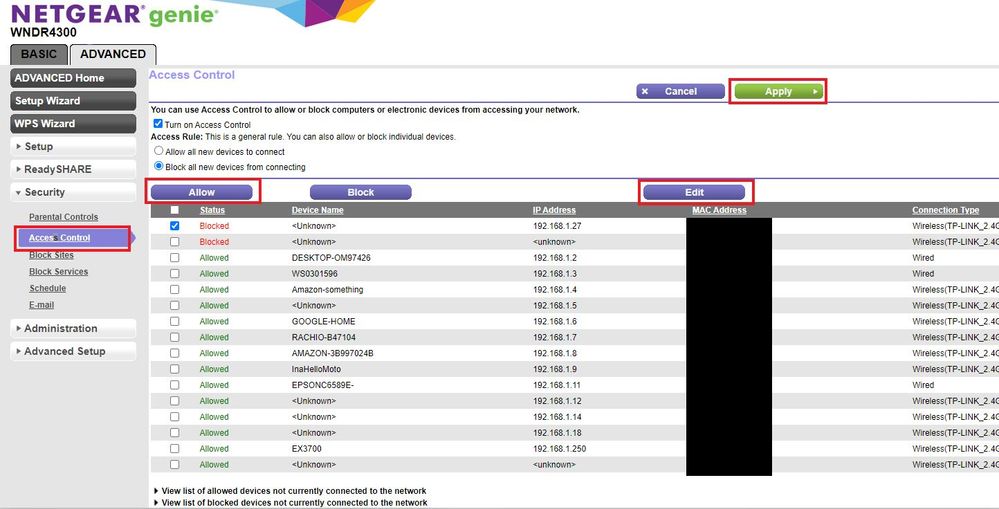Select Block all new devices from connecting
Image resolution: width=999 pixels, height=509 pixels.
click(x=158, y=167)
